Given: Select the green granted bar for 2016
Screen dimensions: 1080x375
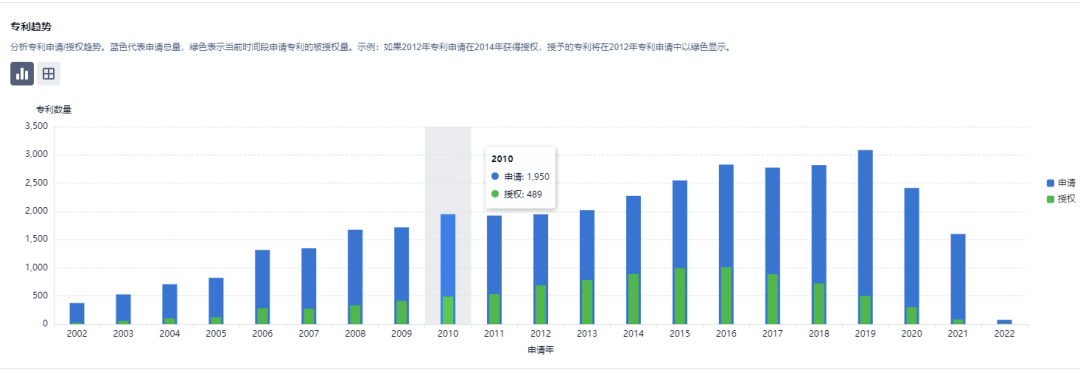Looking at the screenshot, I should pyautogui.click(x=726, y=296).
